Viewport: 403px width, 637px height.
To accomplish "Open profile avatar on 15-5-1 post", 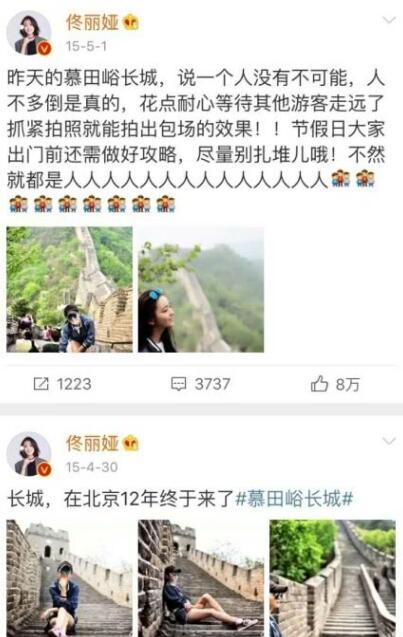I will (x=29, y=32).
